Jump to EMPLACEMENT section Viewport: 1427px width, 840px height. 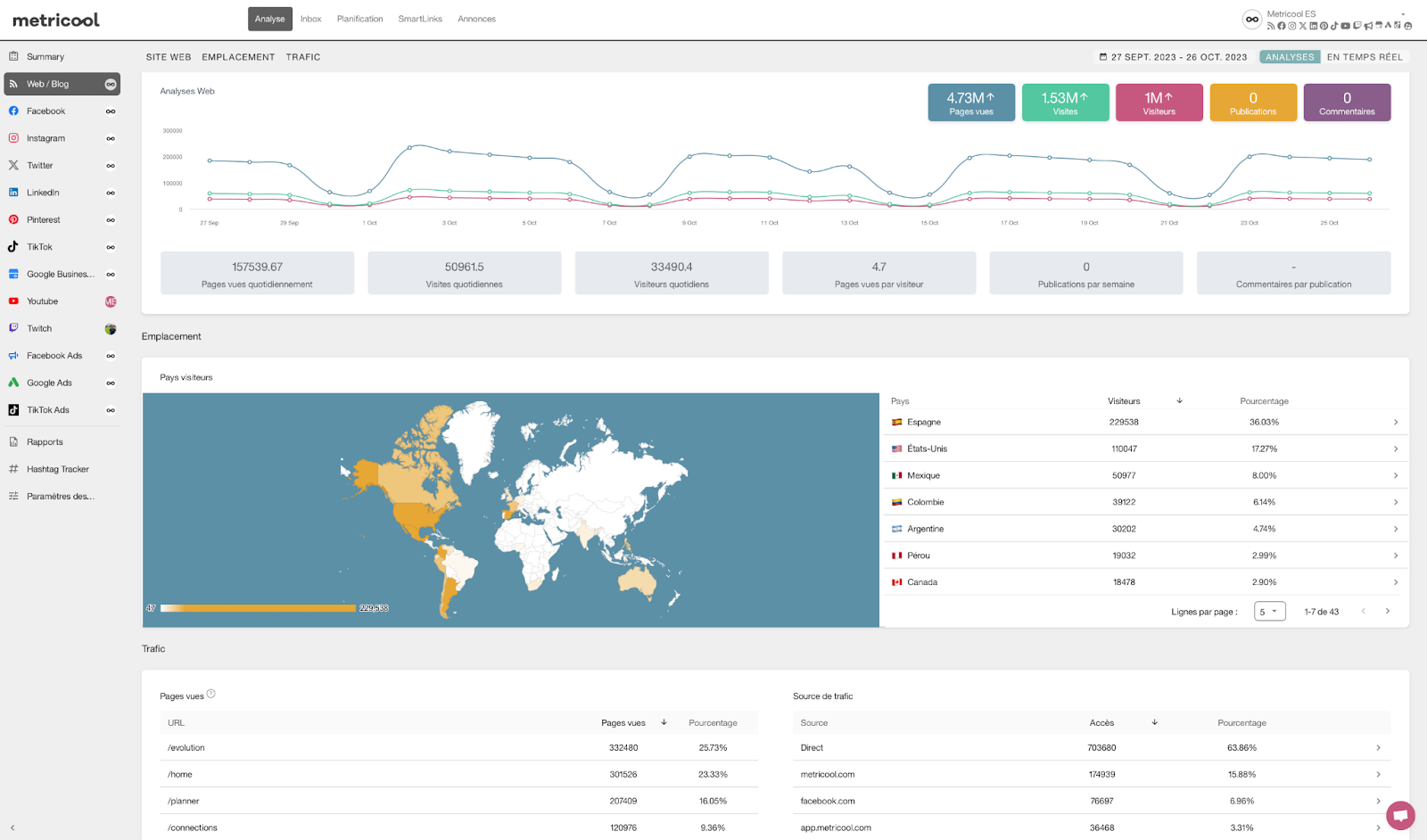point(238,57)
